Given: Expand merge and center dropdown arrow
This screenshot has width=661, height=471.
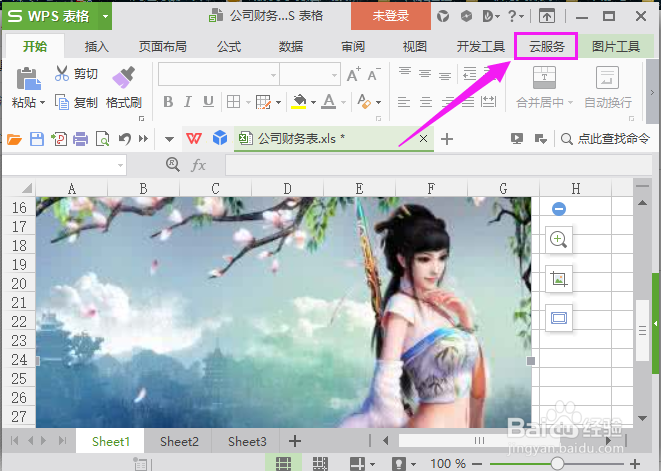Looking at the screenshot, I should point(570,102).
